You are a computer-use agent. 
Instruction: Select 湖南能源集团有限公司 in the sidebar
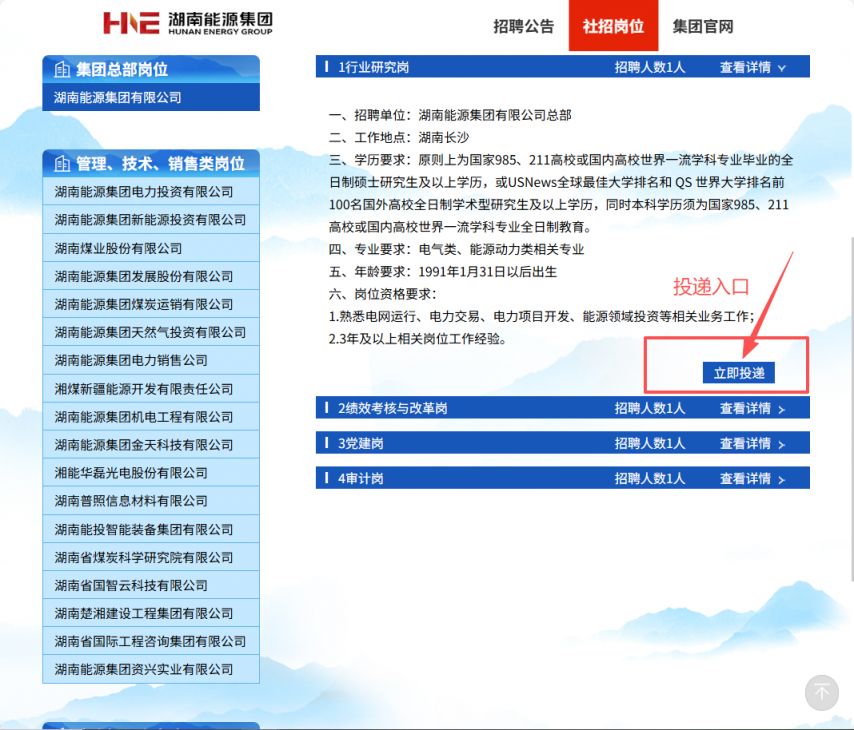click(x=151, y=98)
